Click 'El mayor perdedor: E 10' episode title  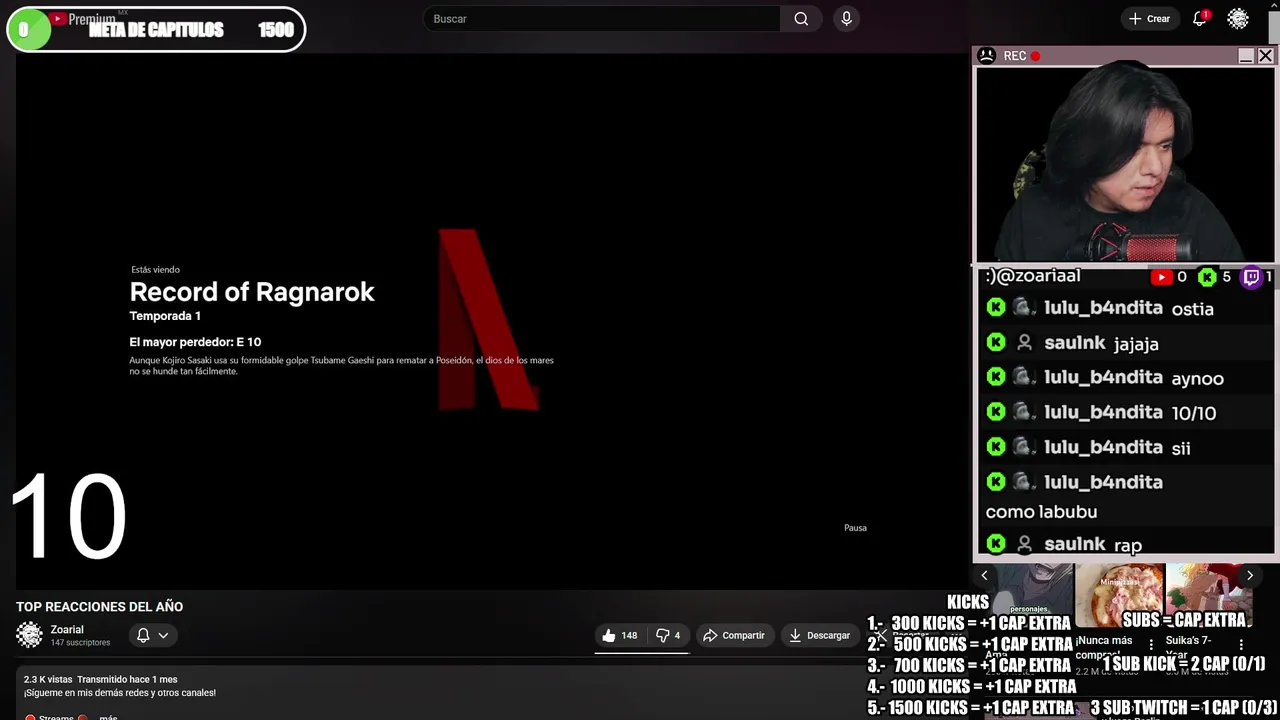[x=195, y=342]
